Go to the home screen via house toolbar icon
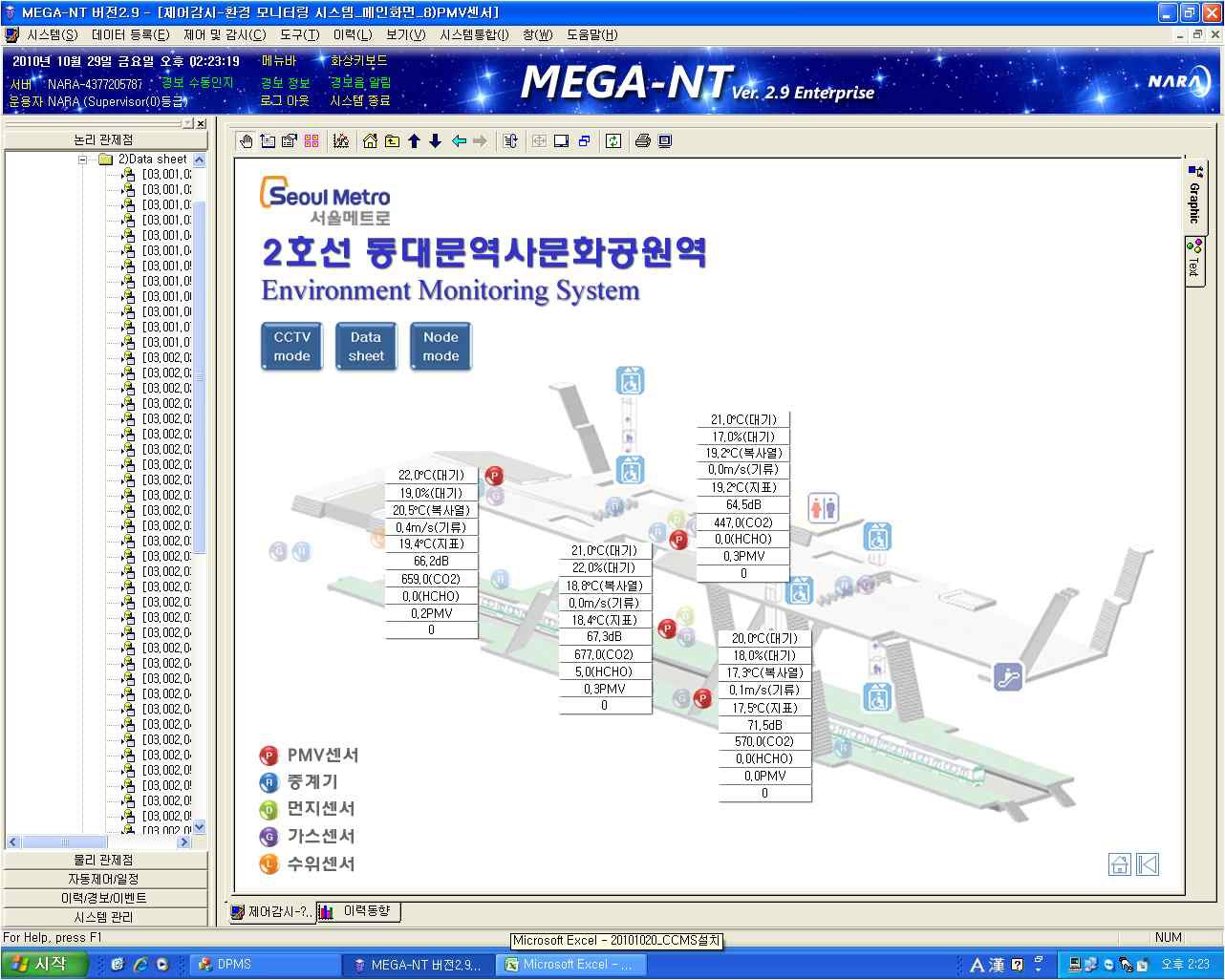The height and width of the screenshot is (980, 1225). tap(371, 141)
